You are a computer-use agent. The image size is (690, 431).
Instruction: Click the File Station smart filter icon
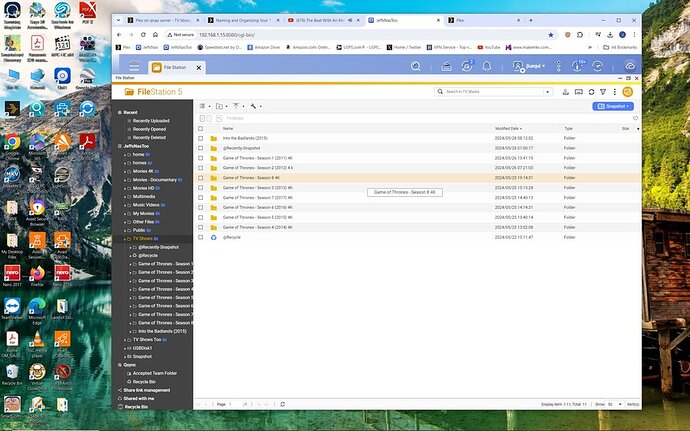tap(603, 92)
